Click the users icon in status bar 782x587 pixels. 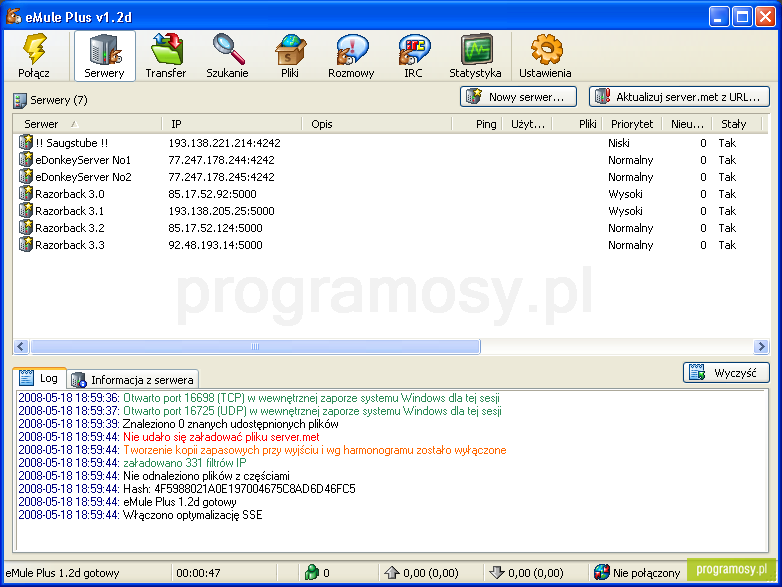click(x=312, y=572)
